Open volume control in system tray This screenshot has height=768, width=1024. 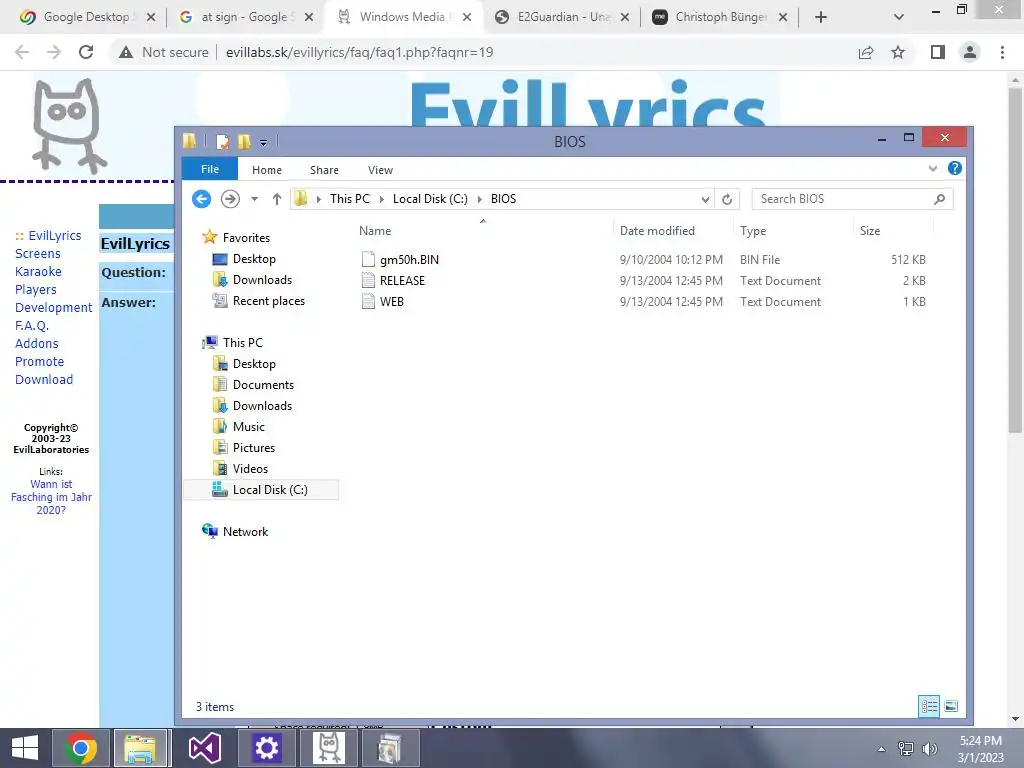coord(929,748)
